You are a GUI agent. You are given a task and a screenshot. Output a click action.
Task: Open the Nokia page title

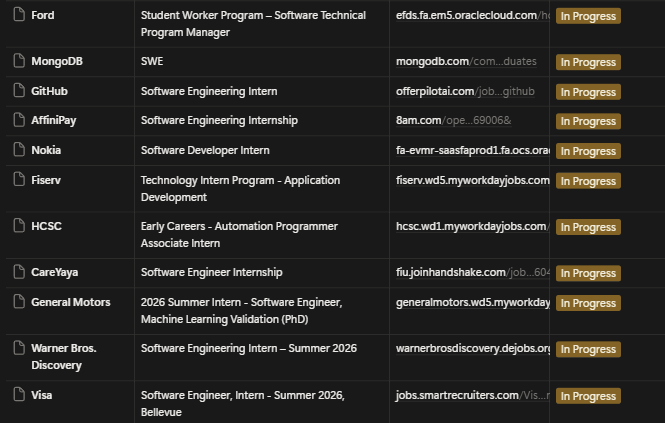[46, 150]
